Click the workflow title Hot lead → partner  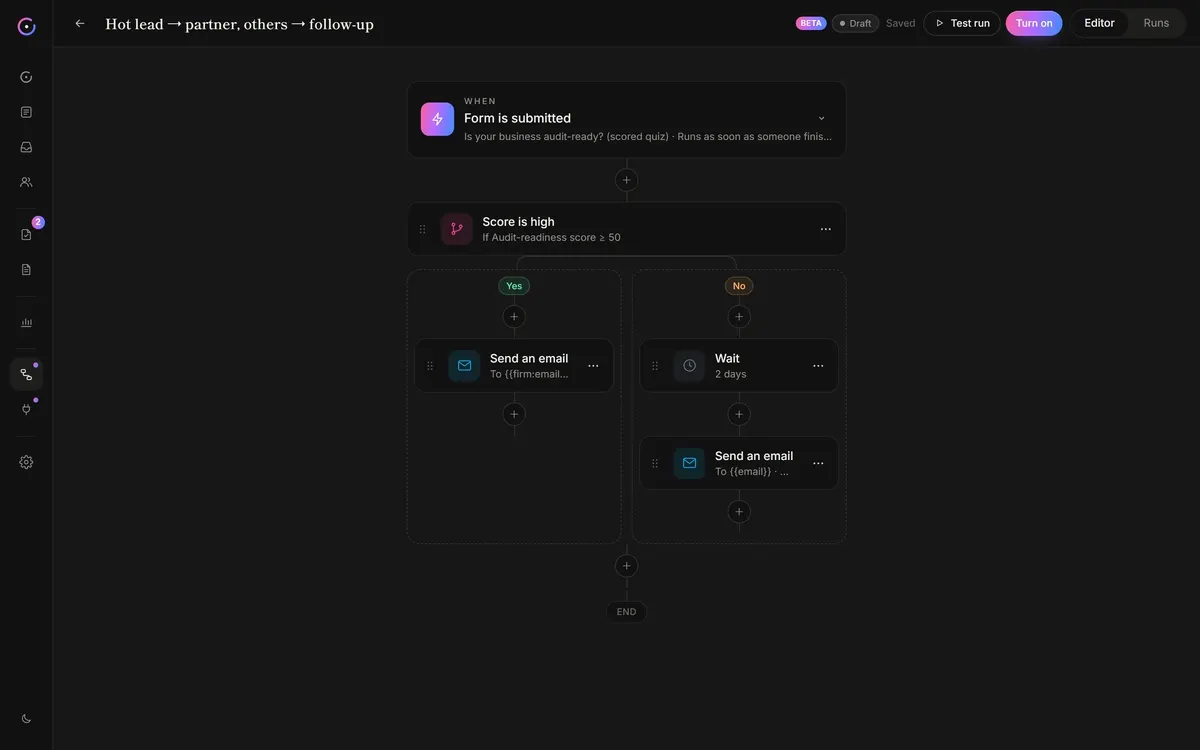pos(240,24)
